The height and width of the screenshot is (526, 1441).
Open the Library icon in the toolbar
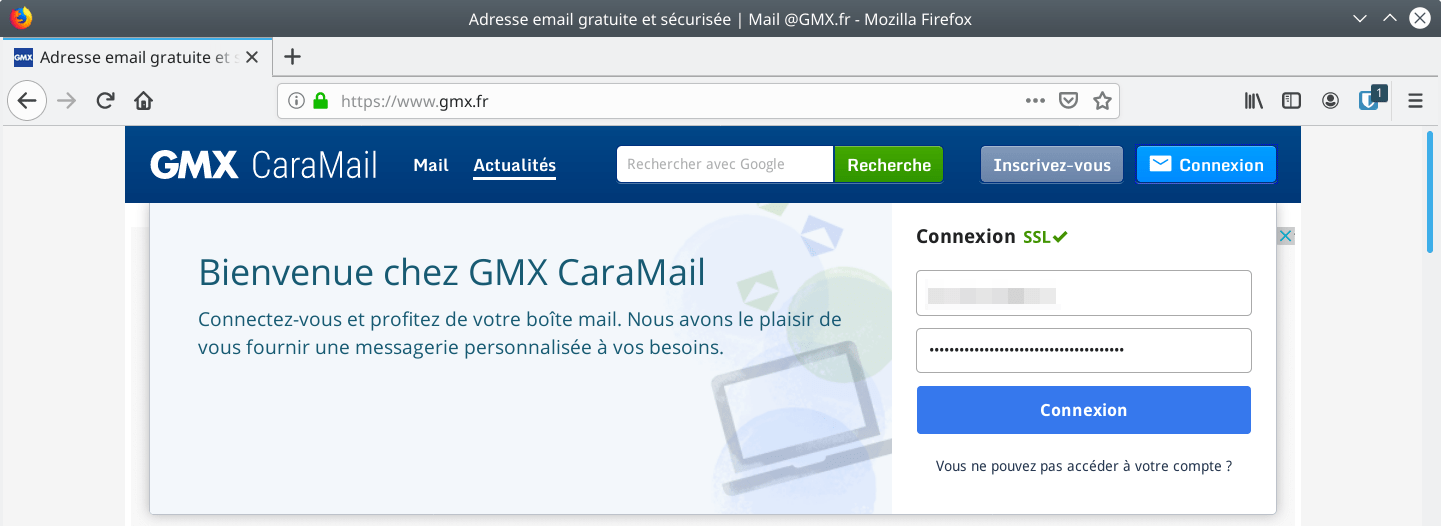pyautogui.click(x=1253, y=100)
